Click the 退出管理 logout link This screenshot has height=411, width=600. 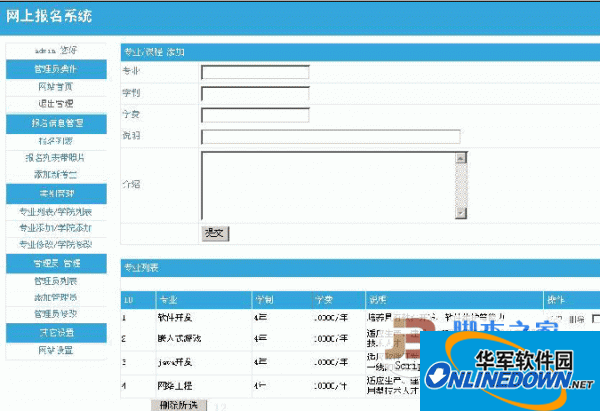coord(56,104)
